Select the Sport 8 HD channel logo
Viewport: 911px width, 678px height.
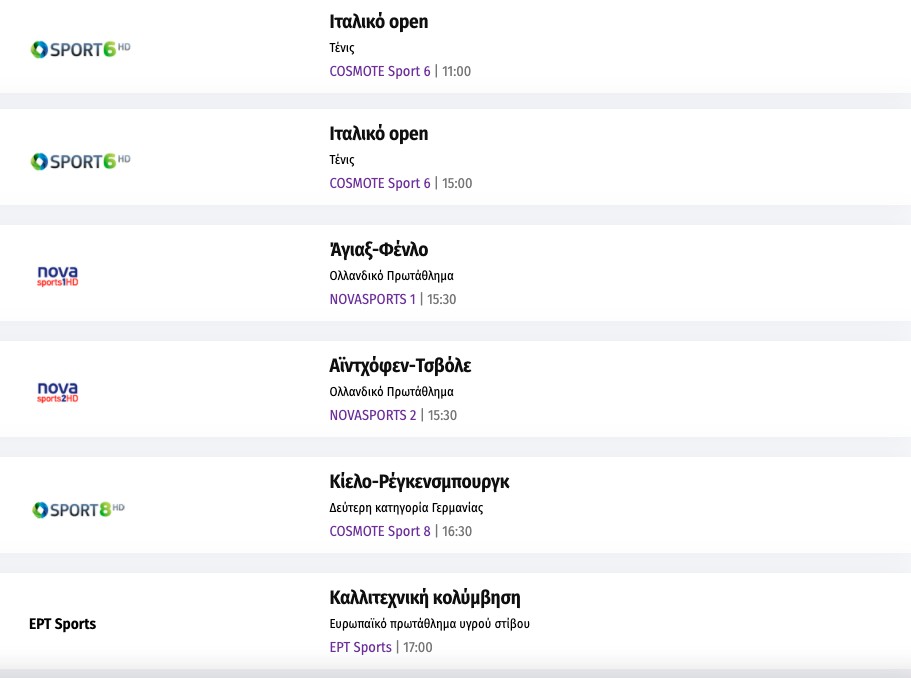click(x=78, y=509)
